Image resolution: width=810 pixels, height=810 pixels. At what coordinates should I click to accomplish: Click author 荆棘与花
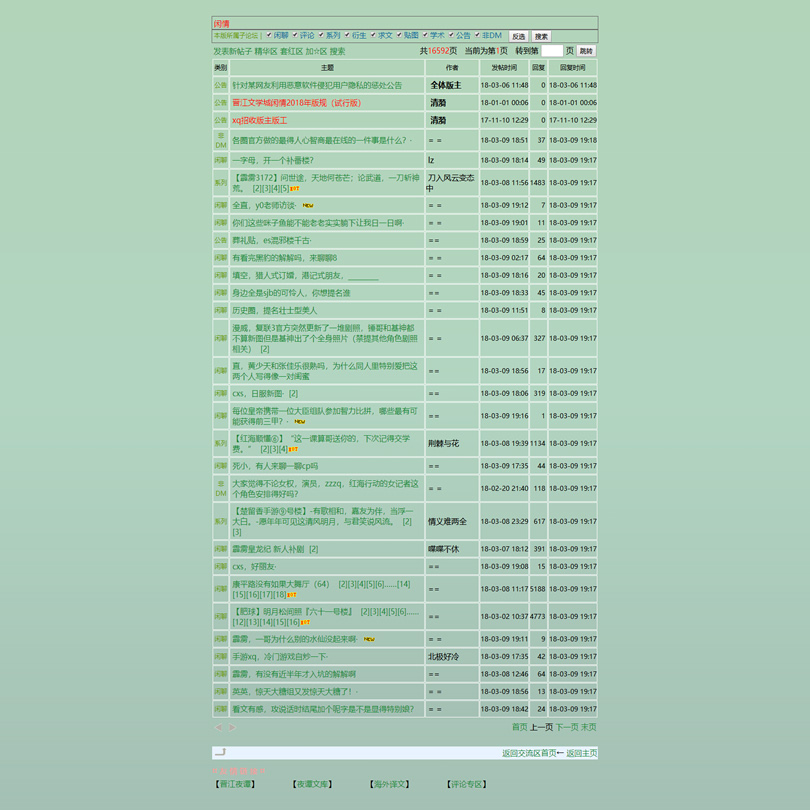(443, 443)
